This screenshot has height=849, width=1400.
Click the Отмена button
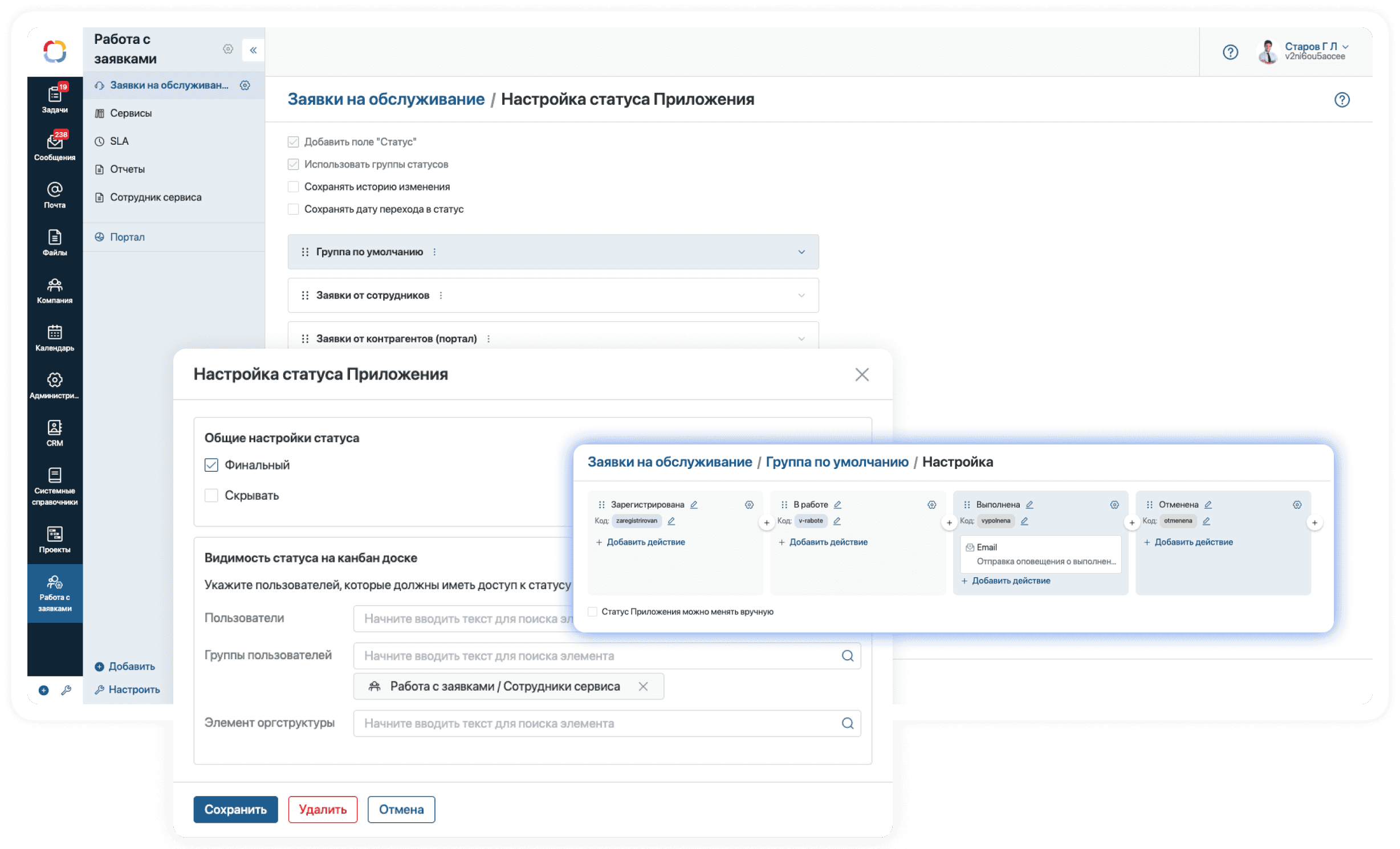pos(401,810)
